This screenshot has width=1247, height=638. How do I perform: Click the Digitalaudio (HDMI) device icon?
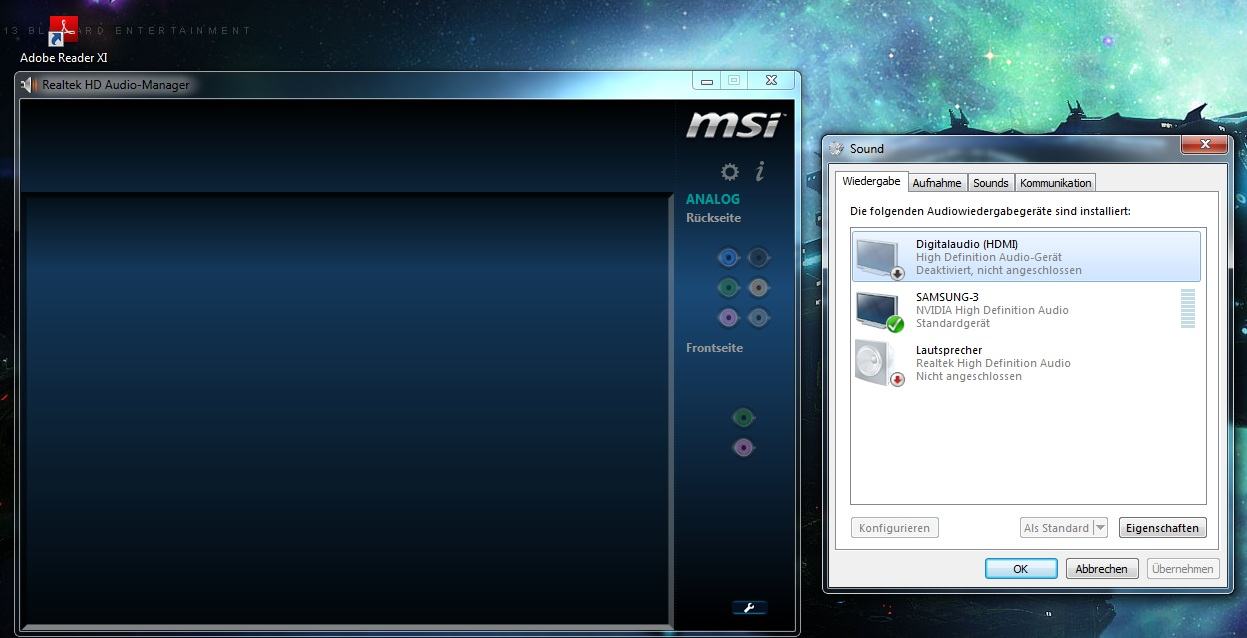tap(879, 257)
